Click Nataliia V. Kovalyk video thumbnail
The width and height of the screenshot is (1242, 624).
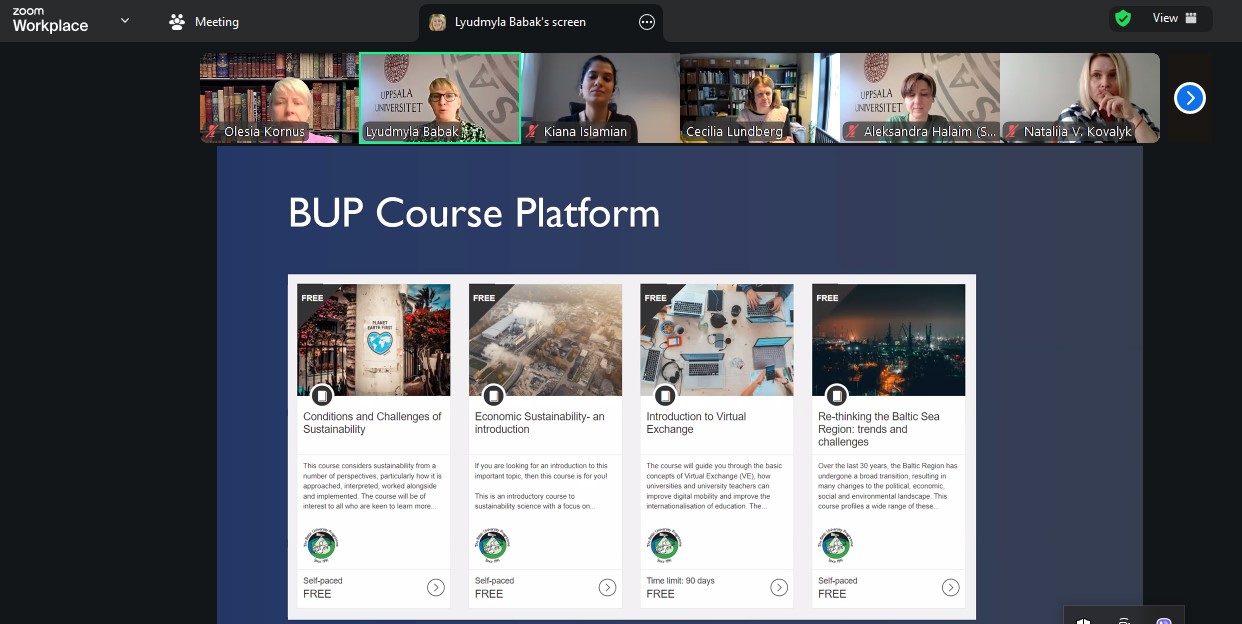coord(1080,98)
